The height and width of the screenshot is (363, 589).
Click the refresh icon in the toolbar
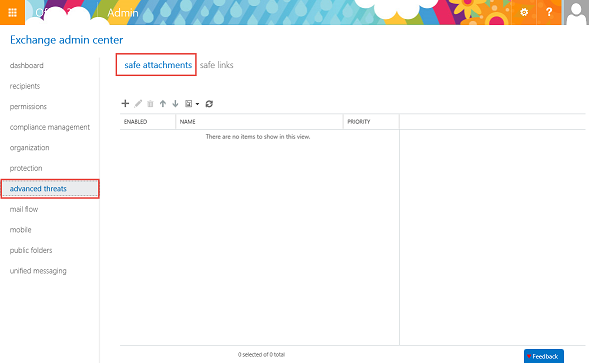tap(209, 104)
